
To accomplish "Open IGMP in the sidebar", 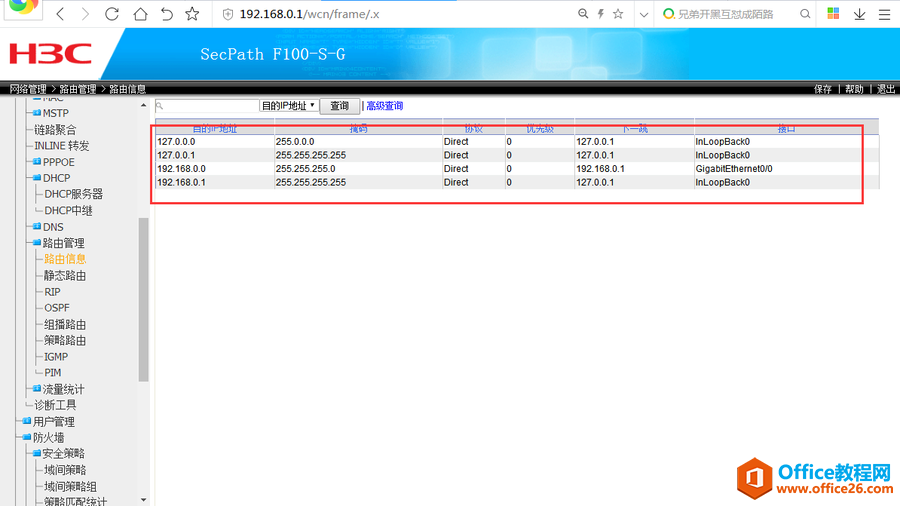I will [x=56, y=356].
